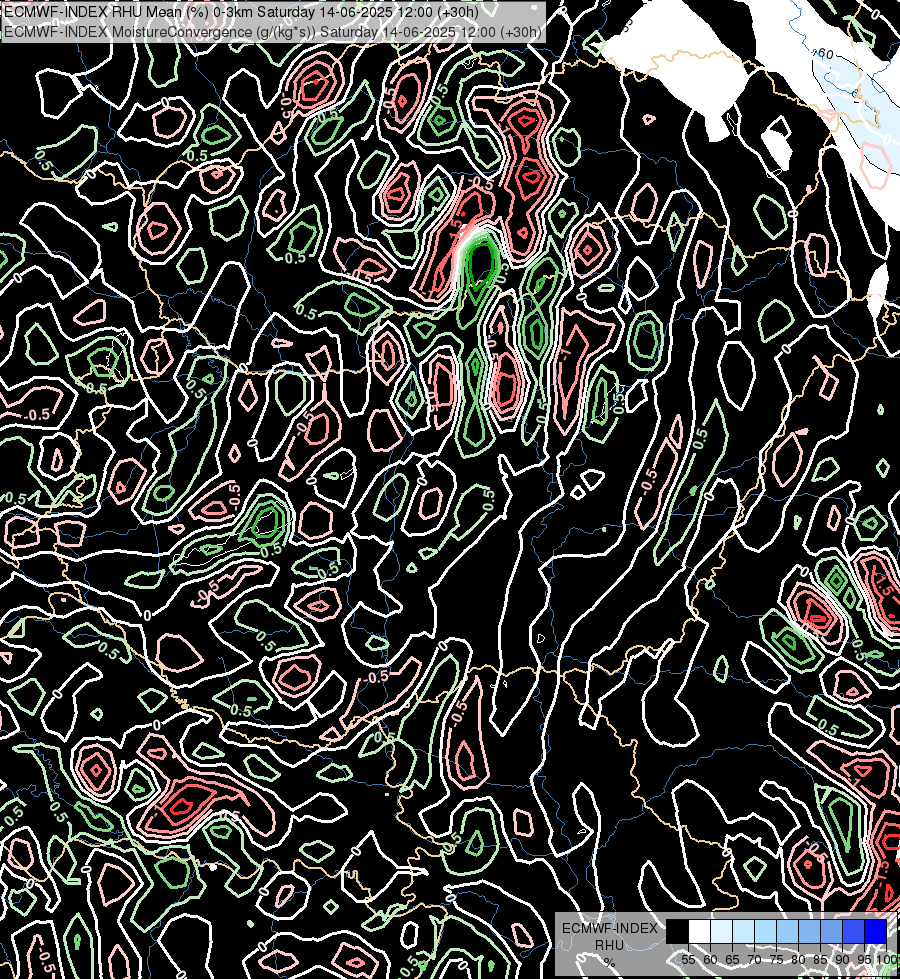900x979 pixels.
Task: Click the 60 humidity contour label
Action: coord(826,54)
